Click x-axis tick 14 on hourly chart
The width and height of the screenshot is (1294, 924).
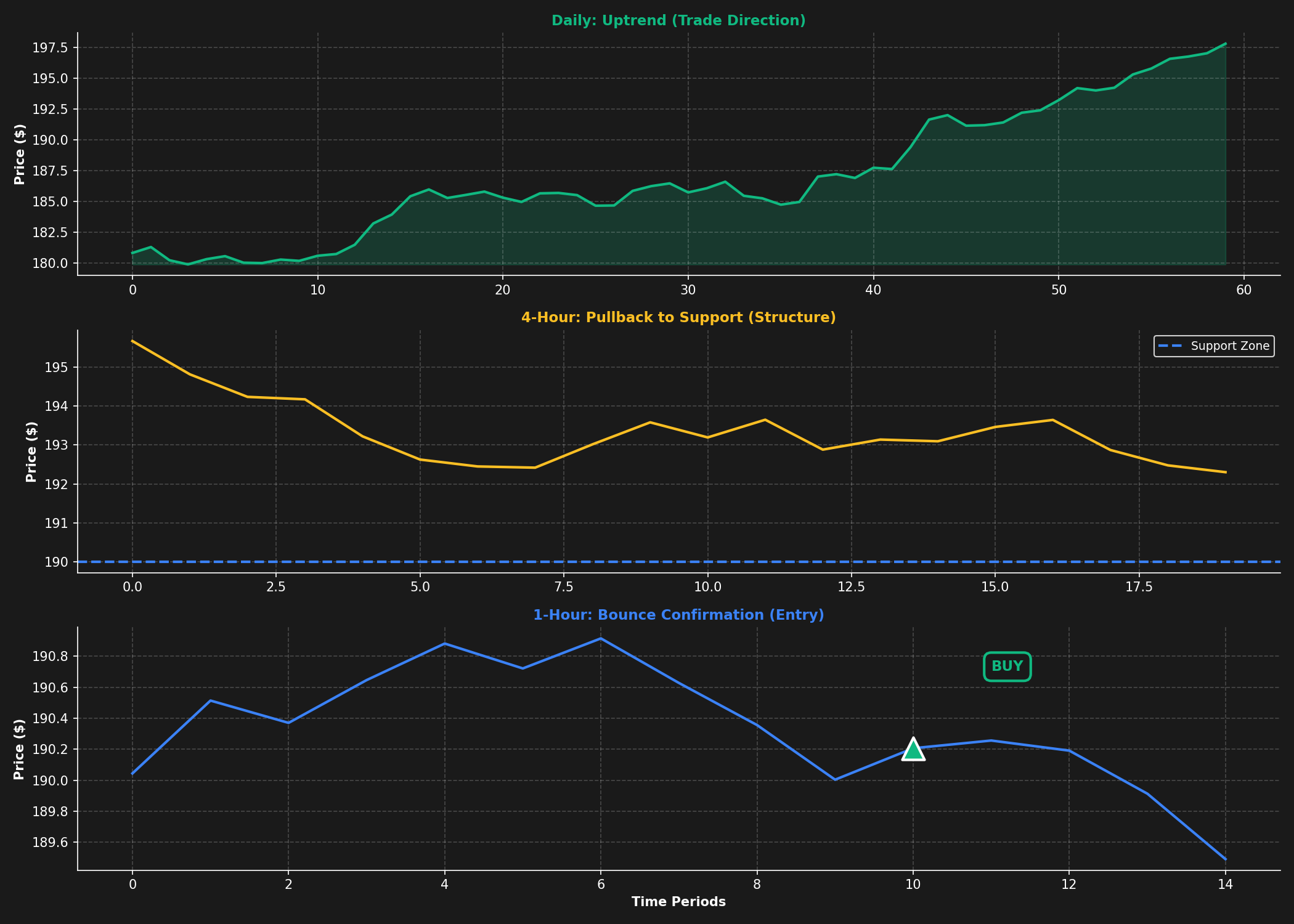click(x=1224, y=885)
